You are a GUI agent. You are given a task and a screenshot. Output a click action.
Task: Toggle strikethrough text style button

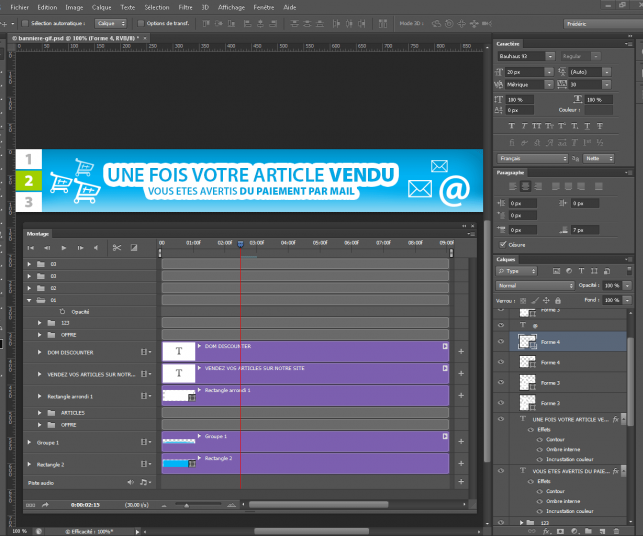pyautogui.click(x=600, y=126)
